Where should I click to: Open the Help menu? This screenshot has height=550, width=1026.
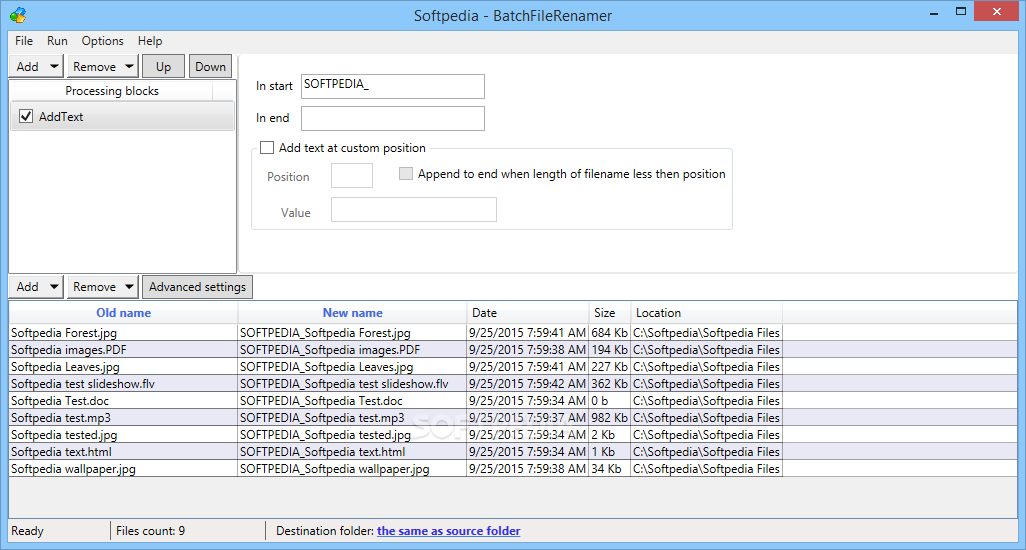pyautogui.click(x=150, y=41)
